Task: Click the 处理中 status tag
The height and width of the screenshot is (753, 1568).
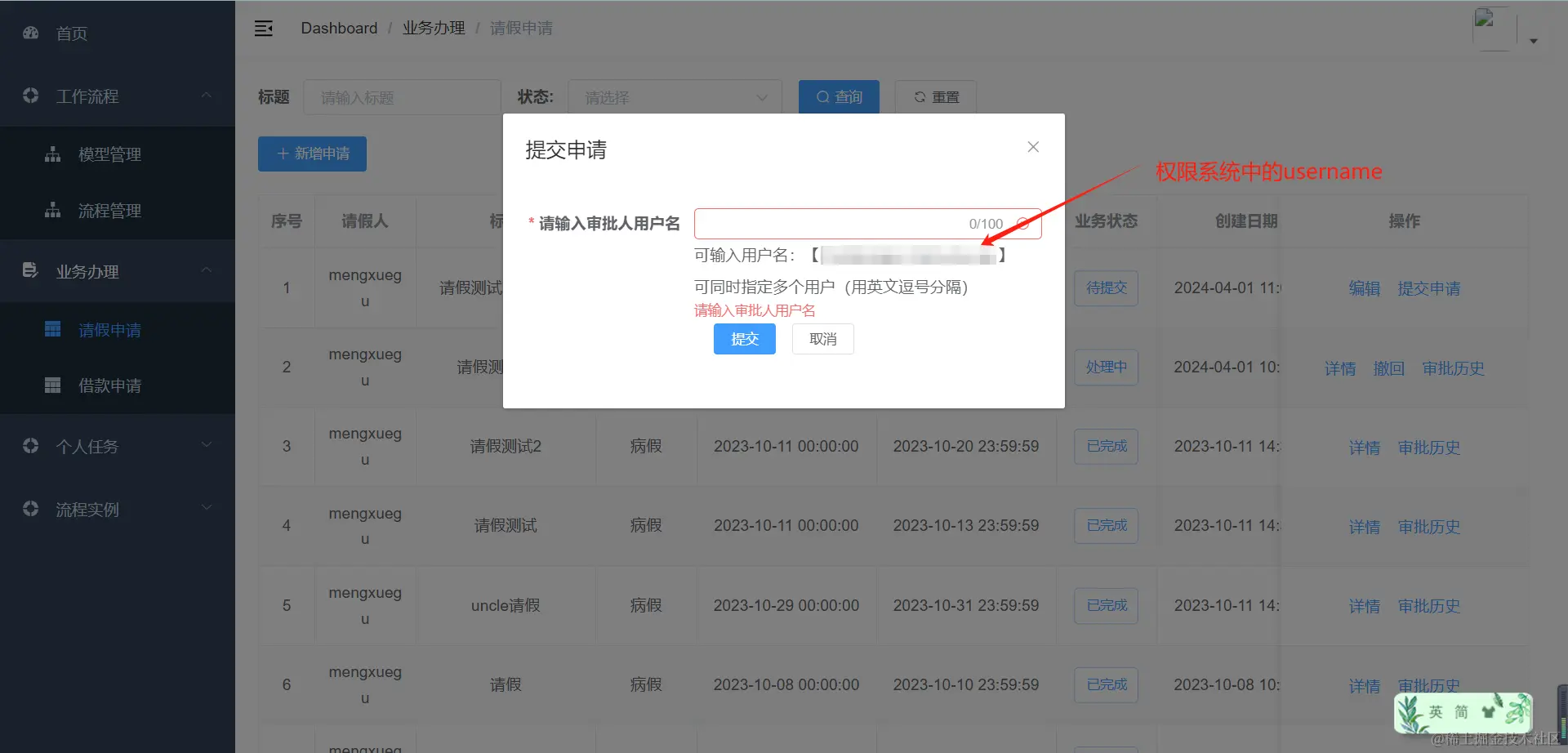Action: 1106,368
